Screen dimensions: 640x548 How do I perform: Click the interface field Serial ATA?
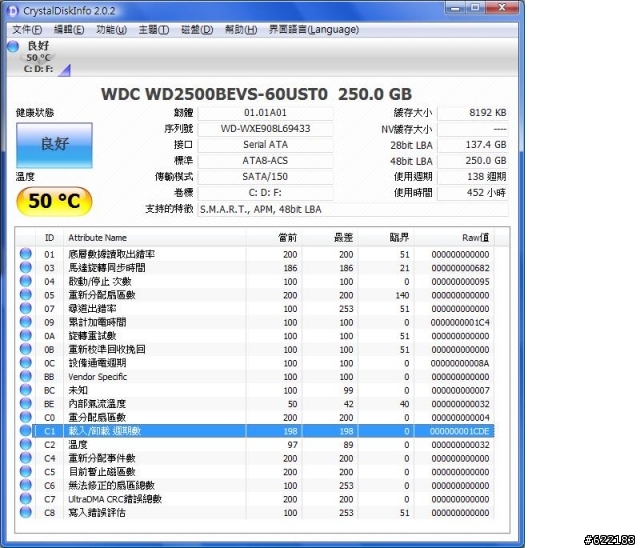tap(265, 145)
